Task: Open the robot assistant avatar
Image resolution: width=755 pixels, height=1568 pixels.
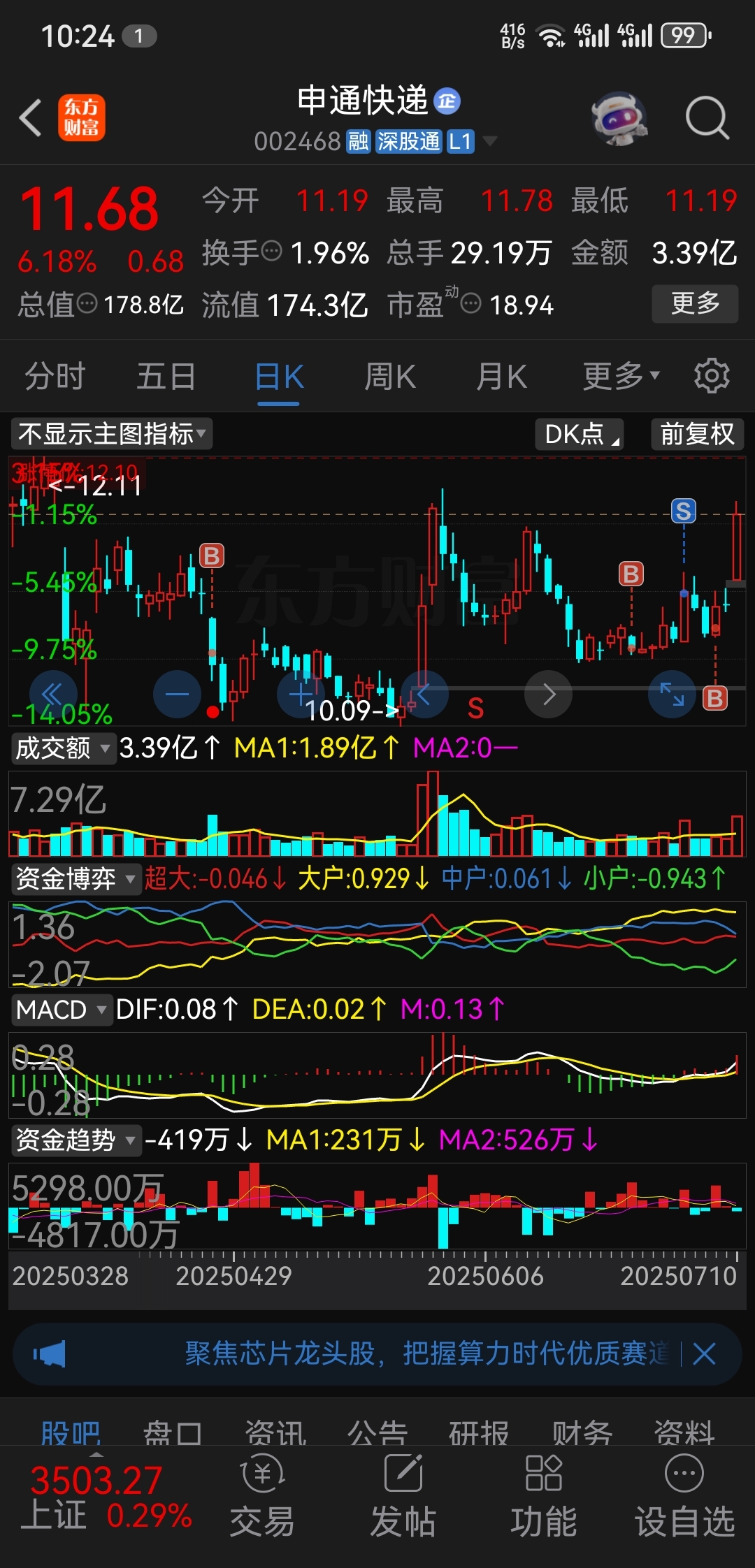Action: coord(619,117)
